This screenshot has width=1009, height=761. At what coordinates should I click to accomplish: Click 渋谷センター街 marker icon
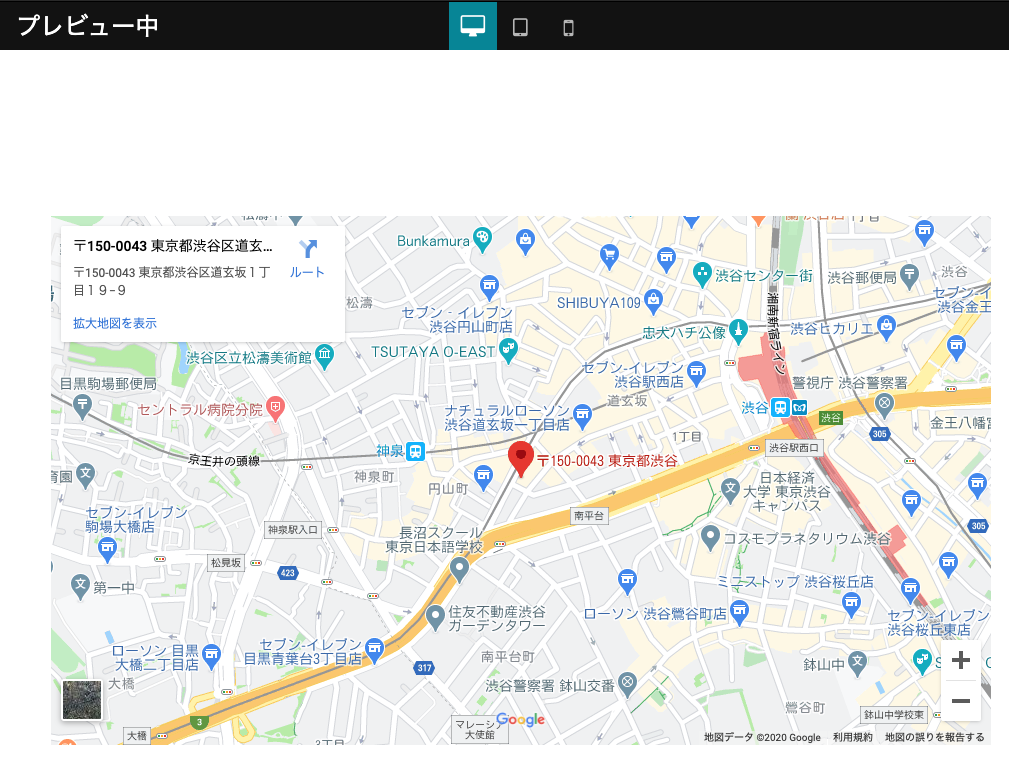coord(702,273)
